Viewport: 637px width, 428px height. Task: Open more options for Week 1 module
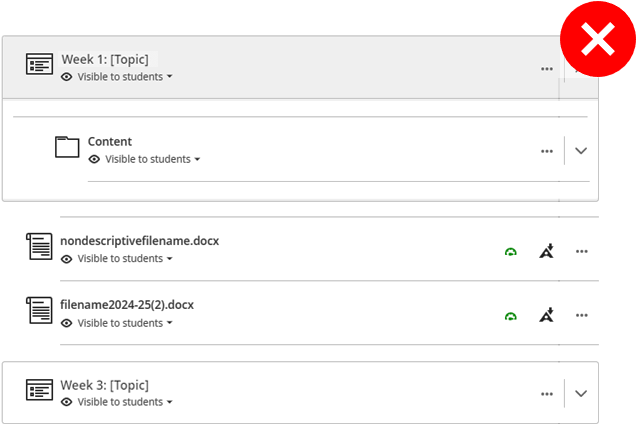tap(547, 69)
